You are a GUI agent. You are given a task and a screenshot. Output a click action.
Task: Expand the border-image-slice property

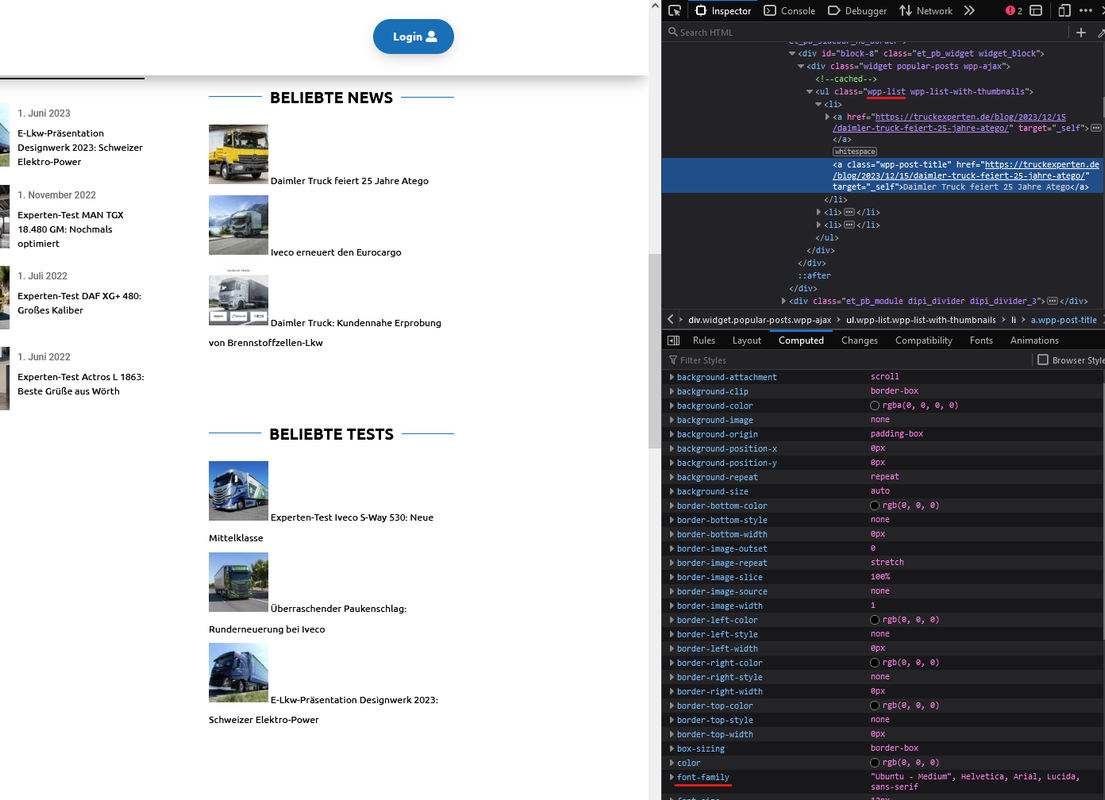(x=672, y=577)
